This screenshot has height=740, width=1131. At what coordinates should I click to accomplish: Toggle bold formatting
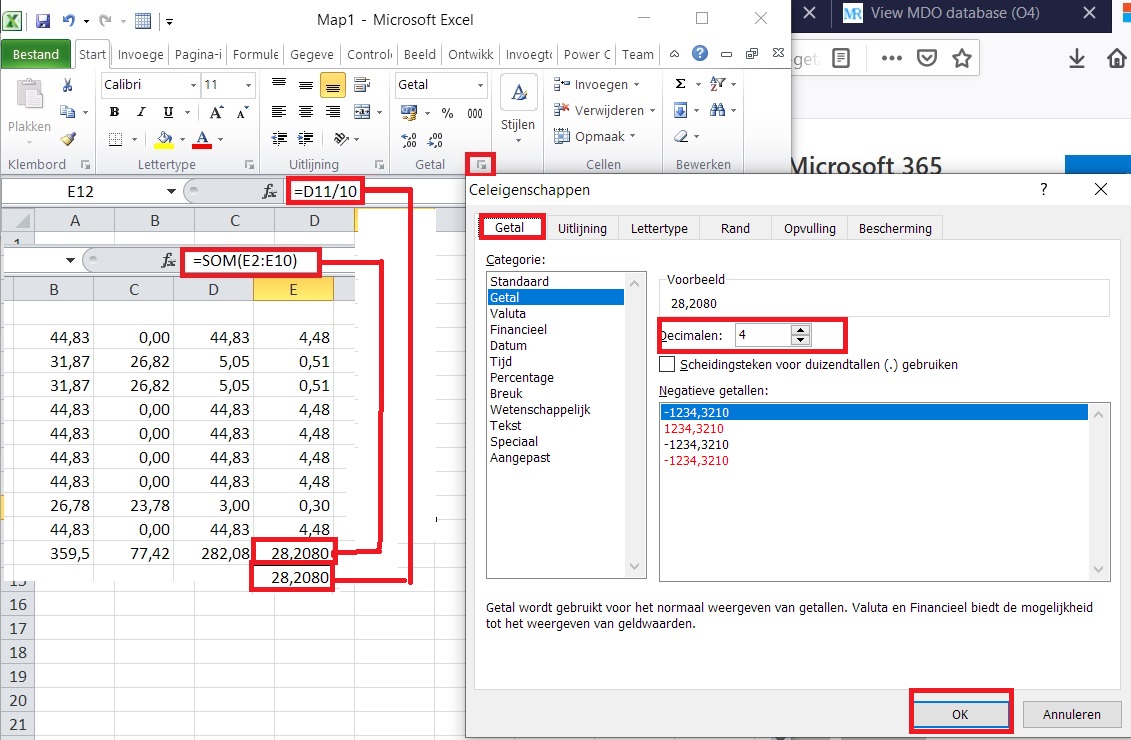click(x=114, y=112)
